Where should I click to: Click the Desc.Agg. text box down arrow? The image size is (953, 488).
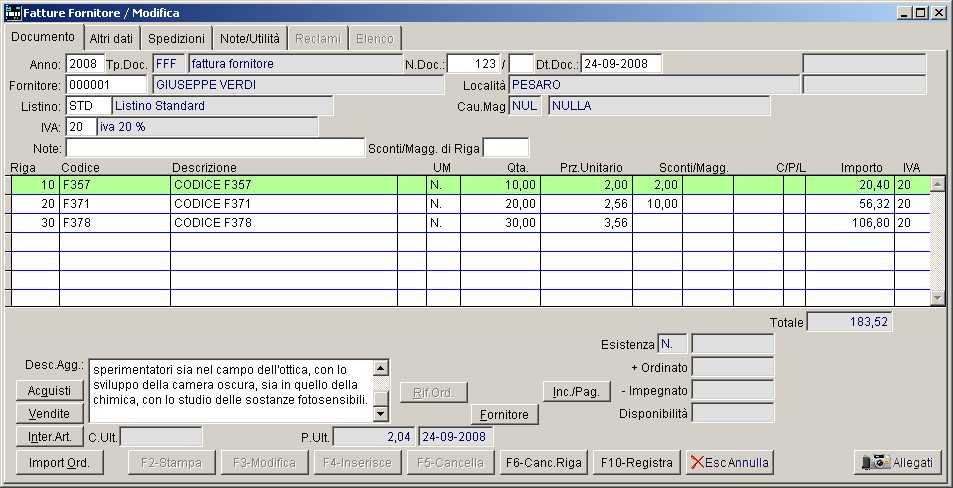380,414
